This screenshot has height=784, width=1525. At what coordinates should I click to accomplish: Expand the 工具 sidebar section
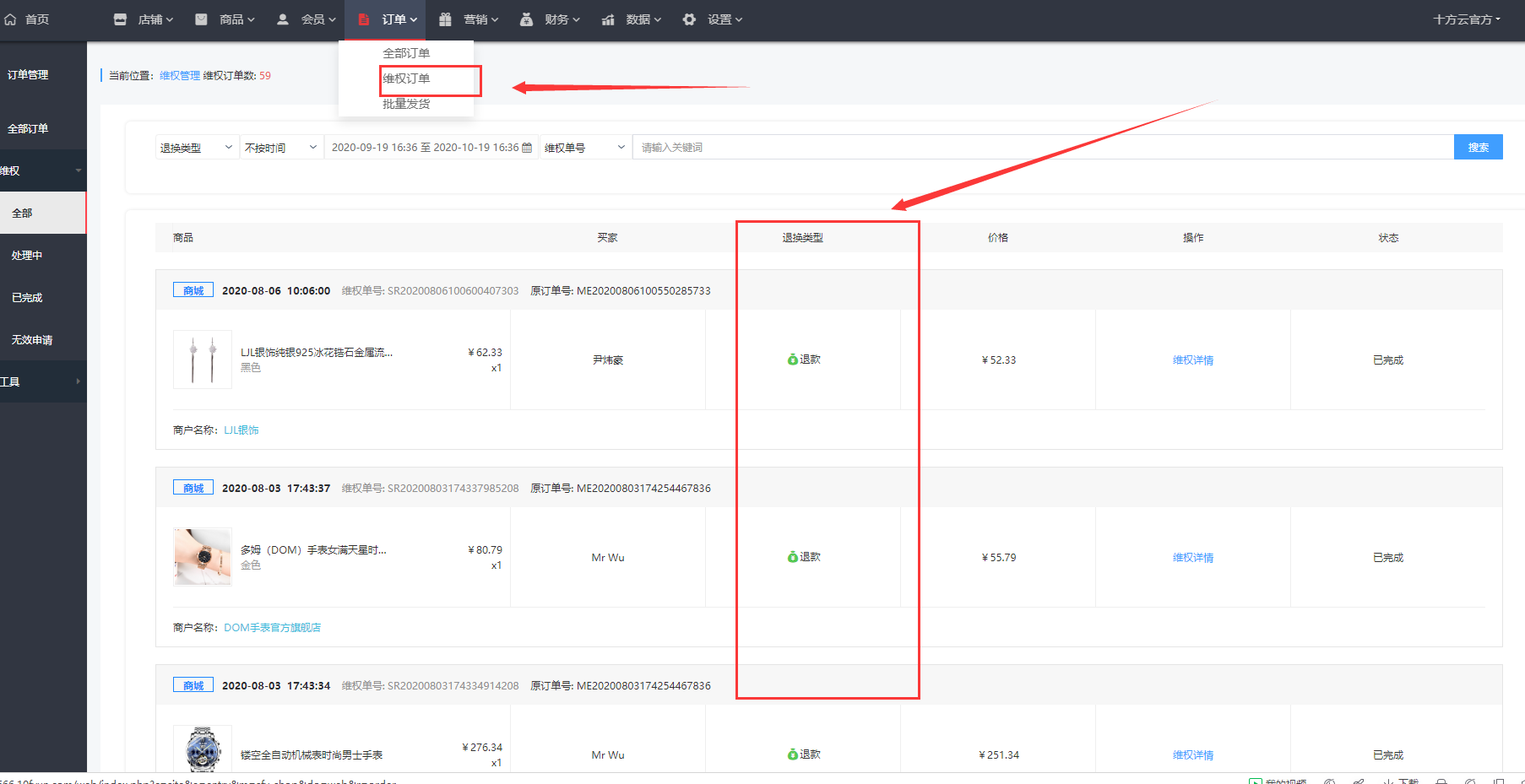pos(43,381)
